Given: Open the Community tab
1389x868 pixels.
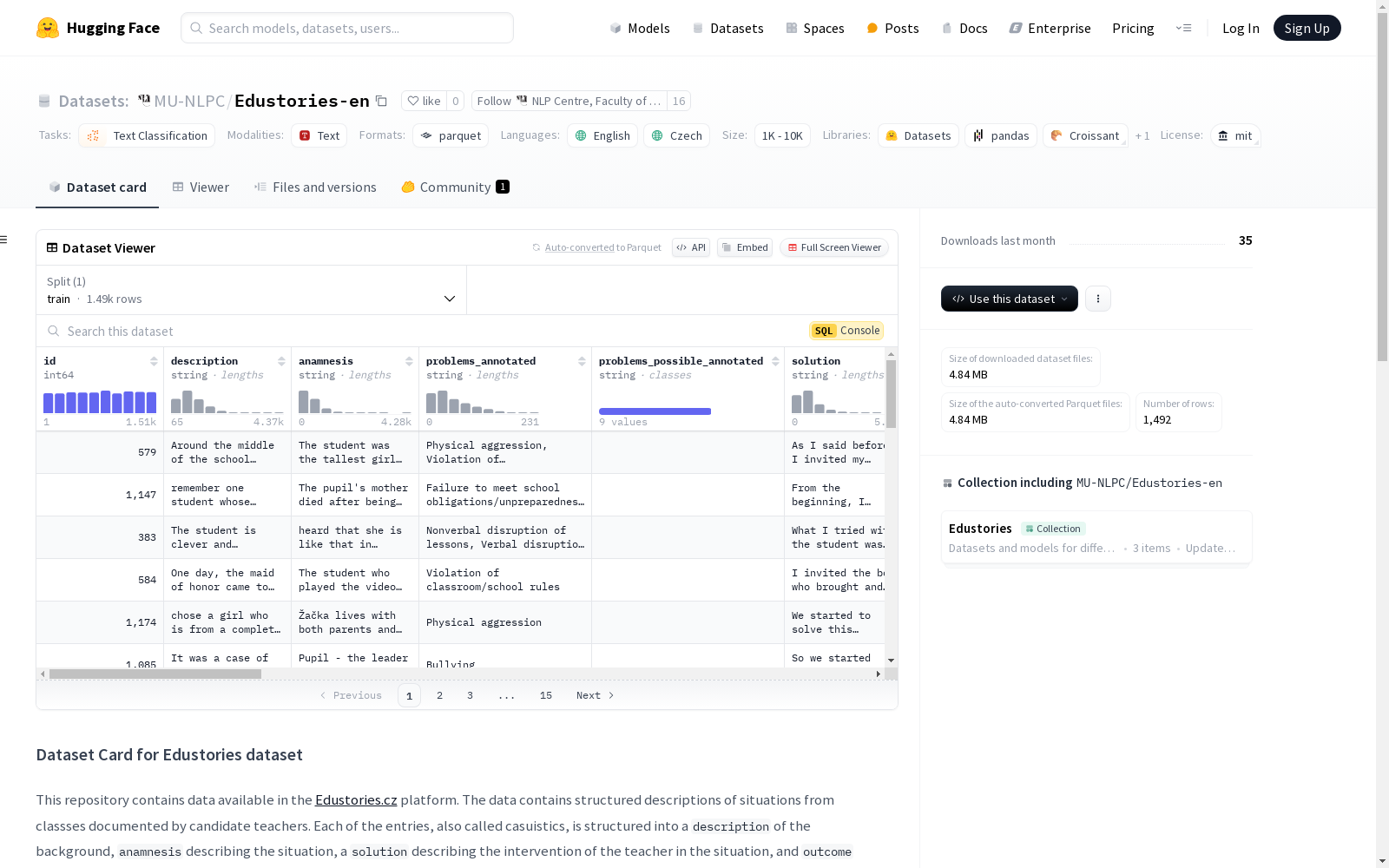Looking at the screenshot, I should click(455, 187).
